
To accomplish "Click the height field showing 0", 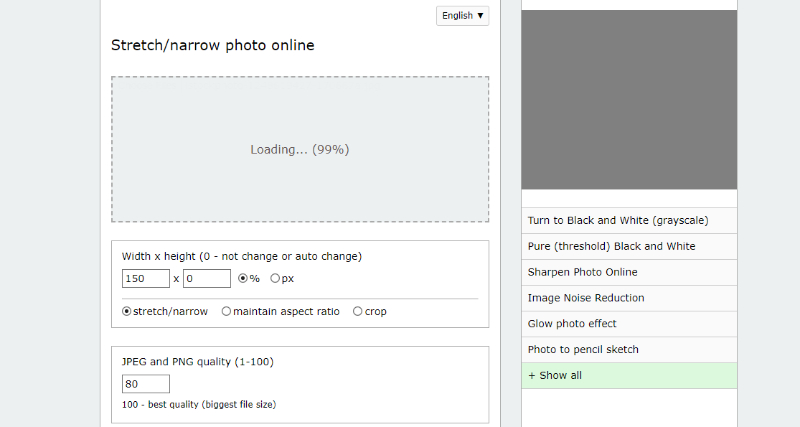I will (x=207, y=279).
